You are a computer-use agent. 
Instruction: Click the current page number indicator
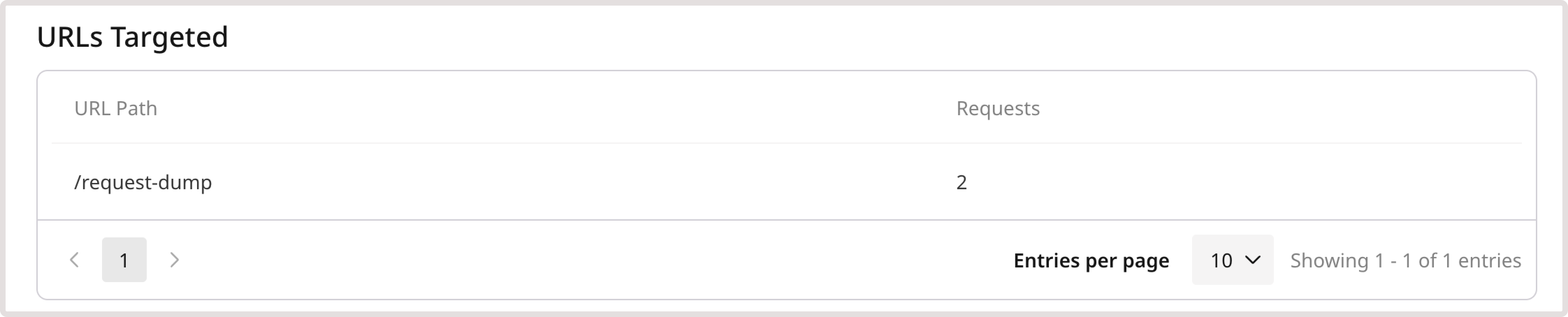tap(124, 260)
